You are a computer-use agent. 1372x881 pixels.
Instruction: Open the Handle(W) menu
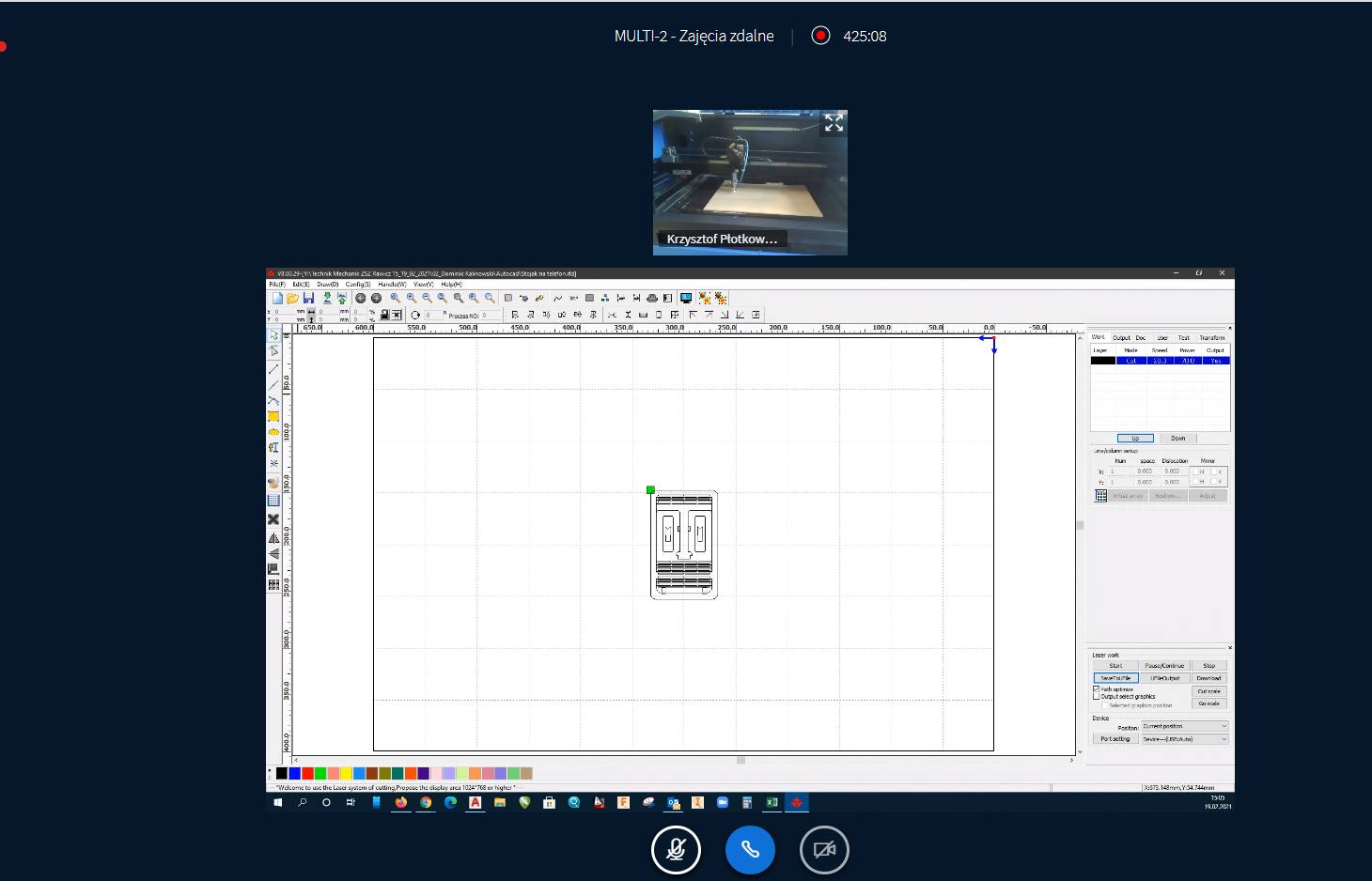pos(392,284)
